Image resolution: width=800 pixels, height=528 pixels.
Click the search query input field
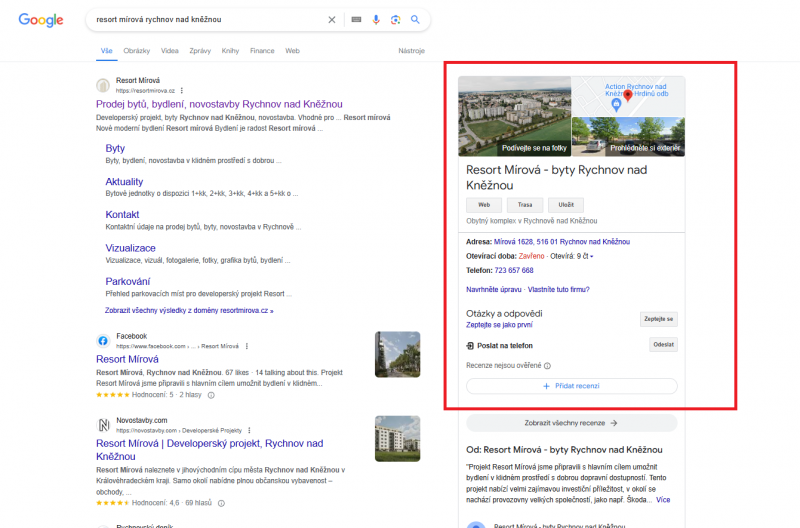pos(209,19)
